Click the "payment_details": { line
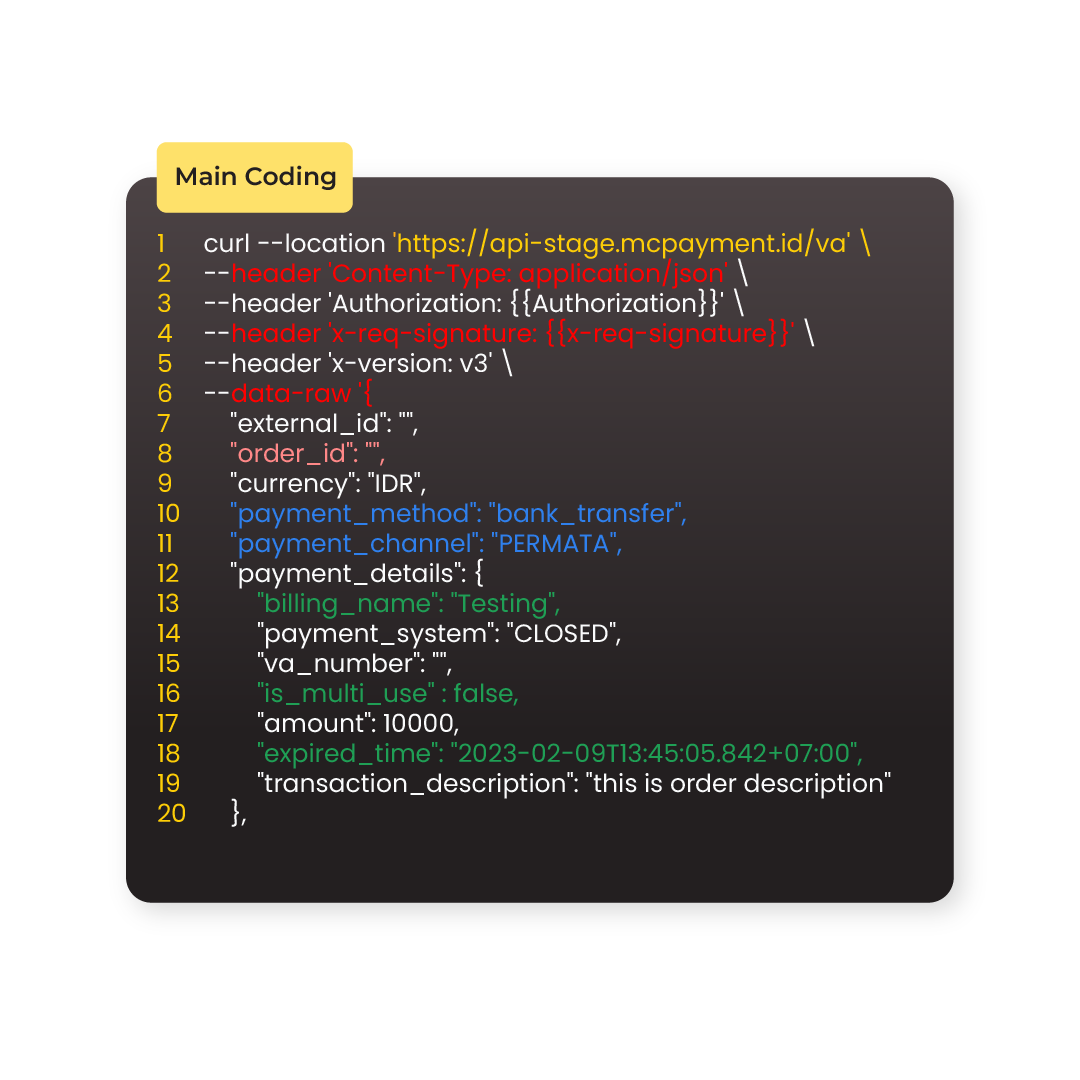Image resolution: width=1080 pixels, height=1080 pixels. click(357, 574)
